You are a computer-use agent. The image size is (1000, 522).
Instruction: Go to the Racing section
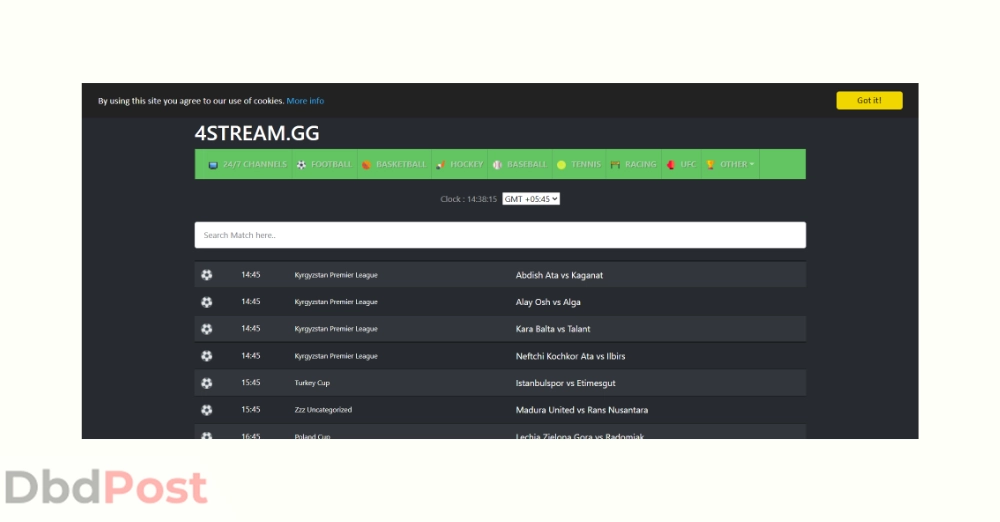(x=633, y=165)
